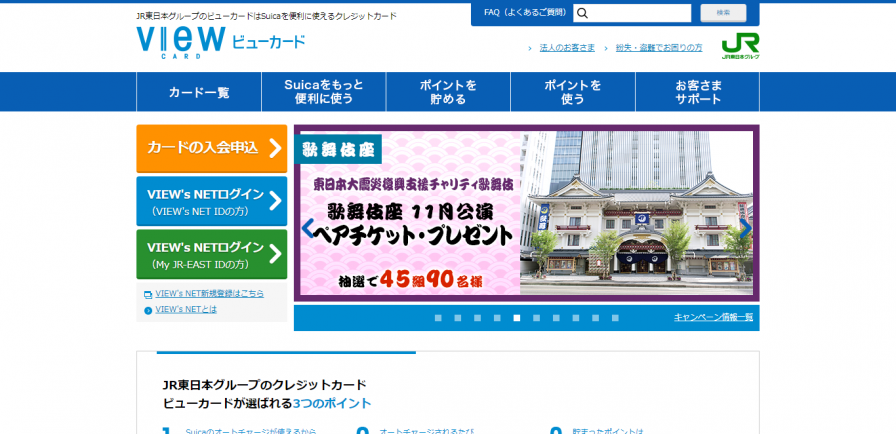Select fourth carousel indicator dot

point(497,318)
